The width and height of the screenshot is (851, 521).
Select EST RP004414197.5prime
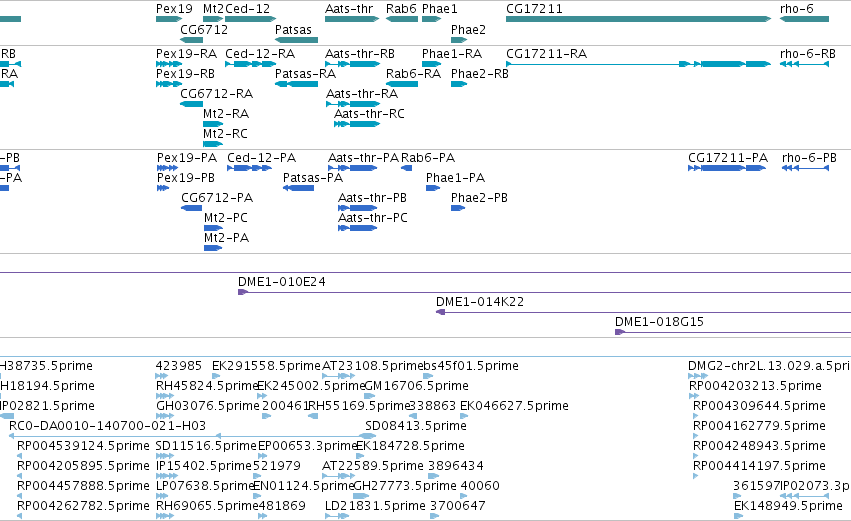click(759, 466)
